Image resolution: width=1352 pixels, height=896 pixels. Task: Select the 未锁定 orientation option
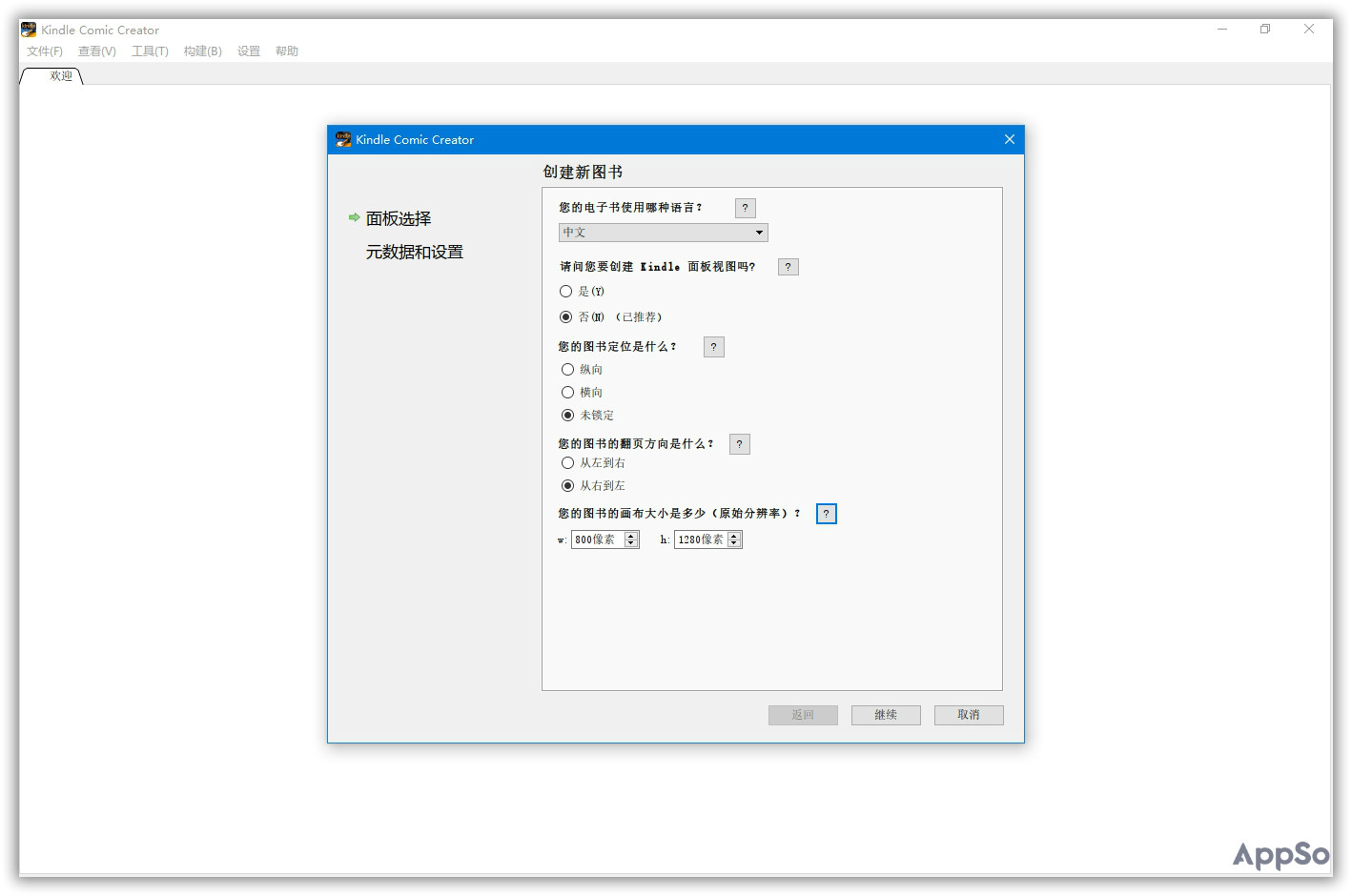[x=568, y=415]
